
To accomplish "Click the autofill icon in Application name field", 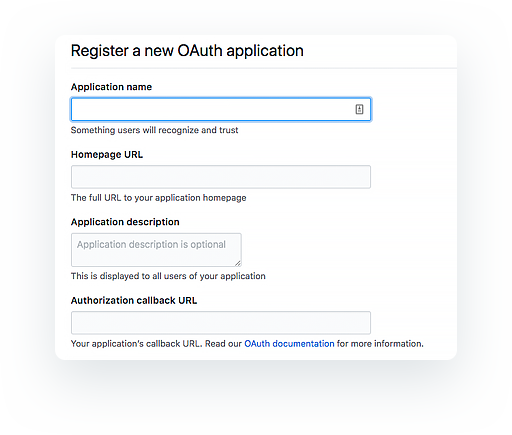I will (x=359, y=109).
